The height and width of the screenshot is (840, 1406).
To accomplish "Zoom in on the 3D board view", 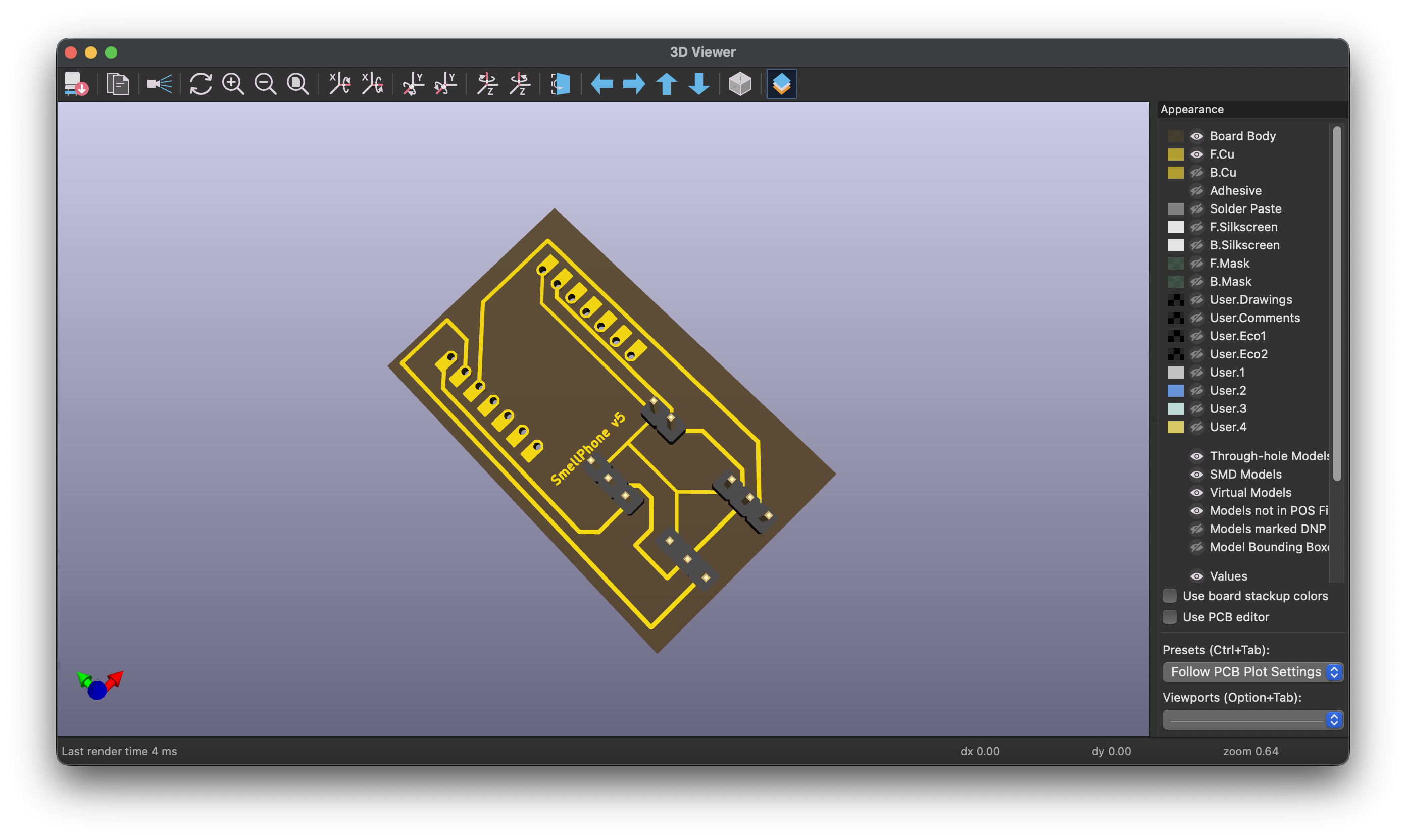I will coord(233,84).
